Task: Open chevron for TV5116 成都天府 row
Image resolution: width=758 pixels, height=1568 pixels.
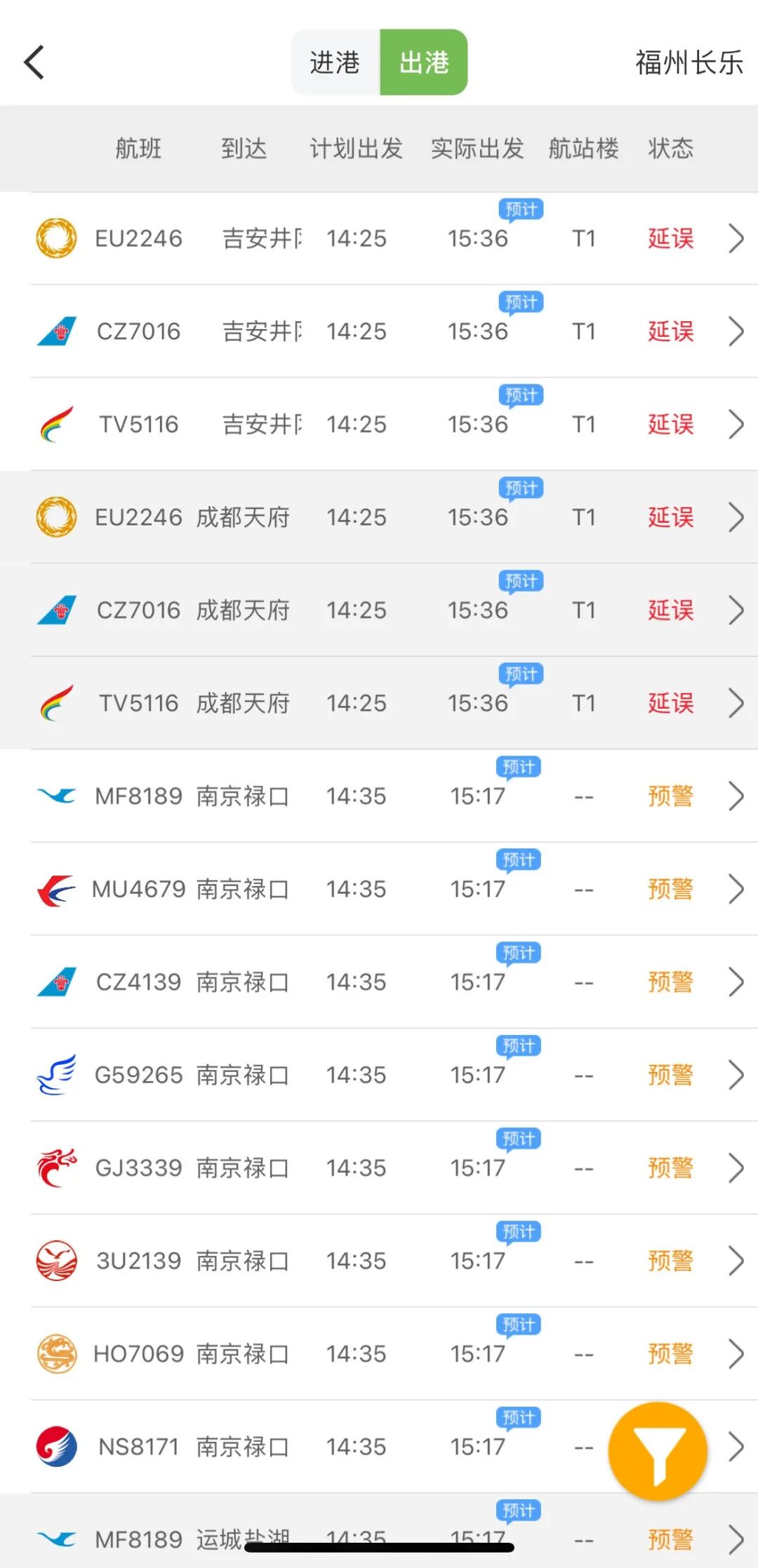Action: pyautogui.click(x=736, y=703)
